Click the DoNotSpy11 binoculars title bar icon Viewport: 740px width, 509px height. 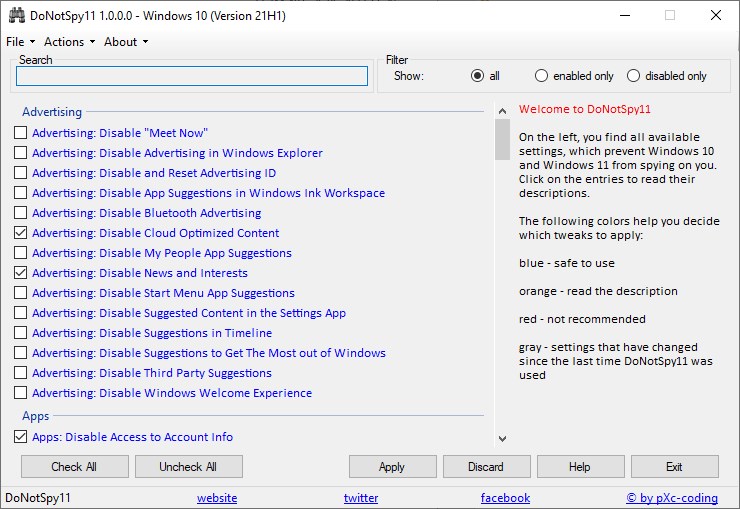[16, 15]
